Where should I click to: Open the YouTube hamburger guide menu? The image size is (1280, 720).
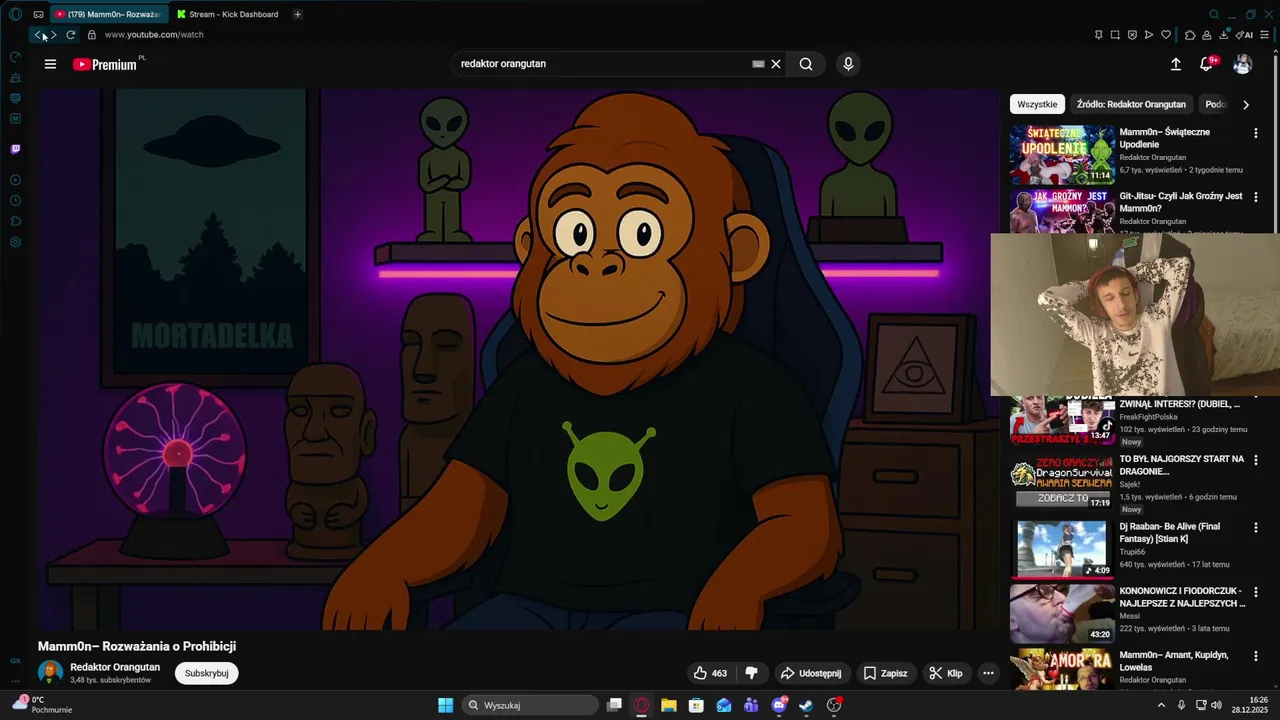50,64
